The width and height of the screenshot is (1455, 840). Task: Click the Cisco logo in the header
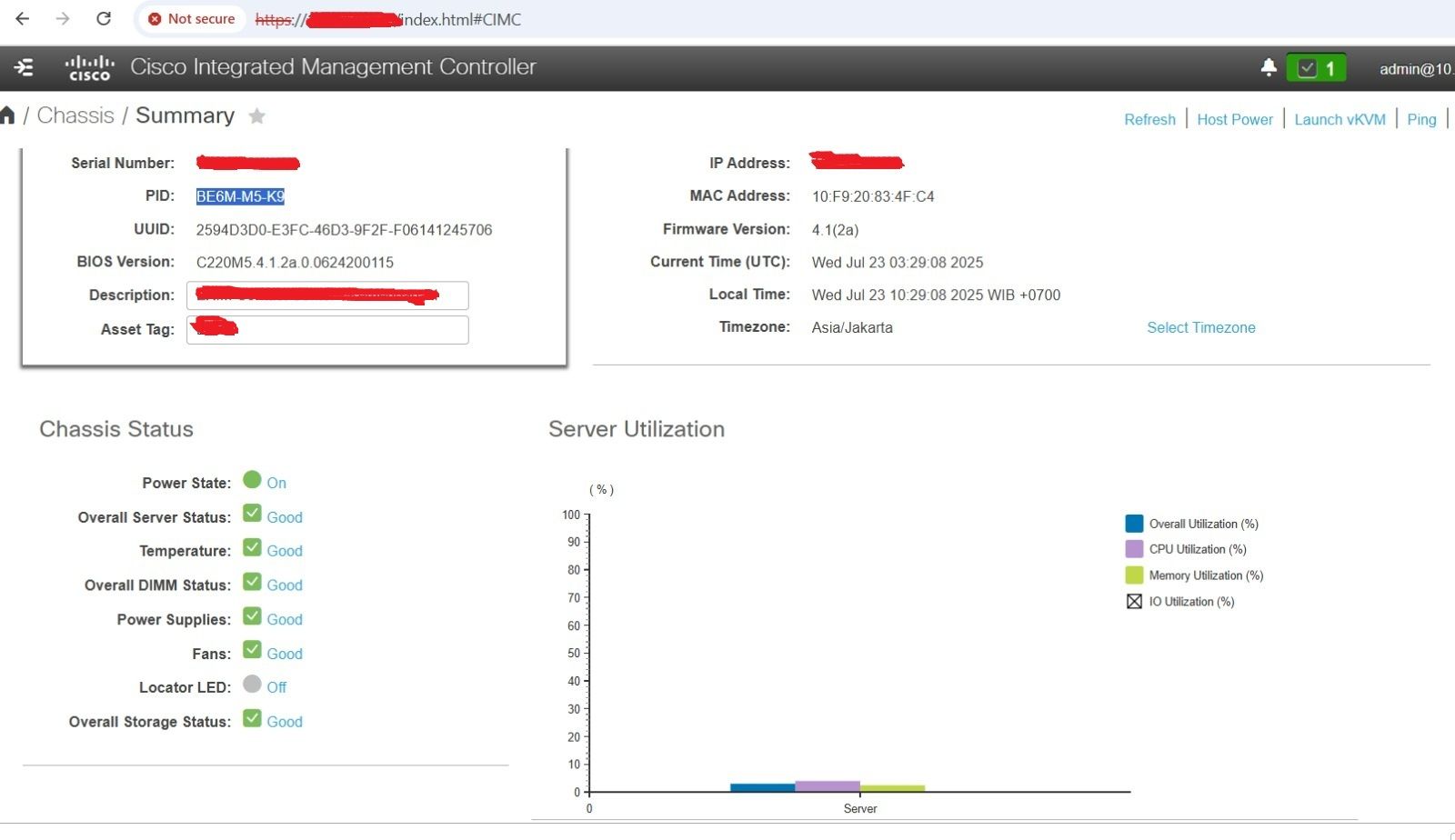88,66
